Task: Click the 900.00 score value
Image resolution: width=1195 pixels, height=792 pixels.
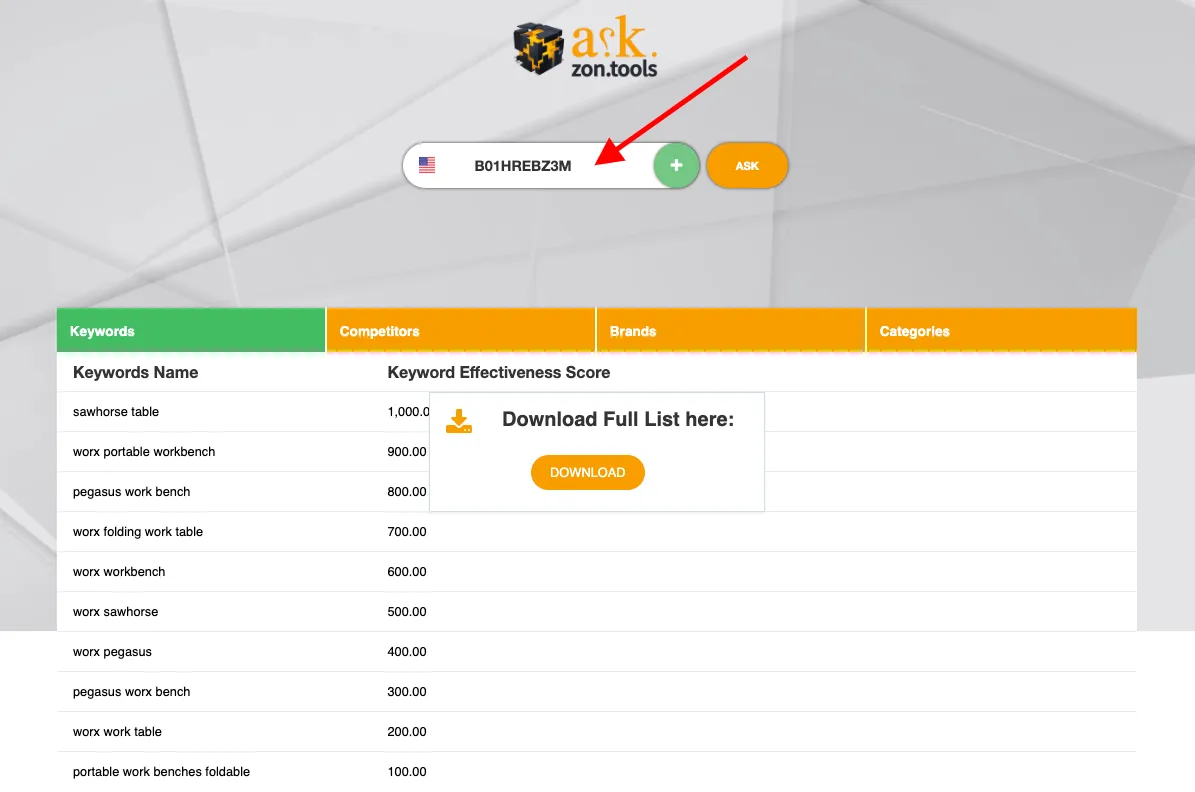Action: tap(407, 452)
